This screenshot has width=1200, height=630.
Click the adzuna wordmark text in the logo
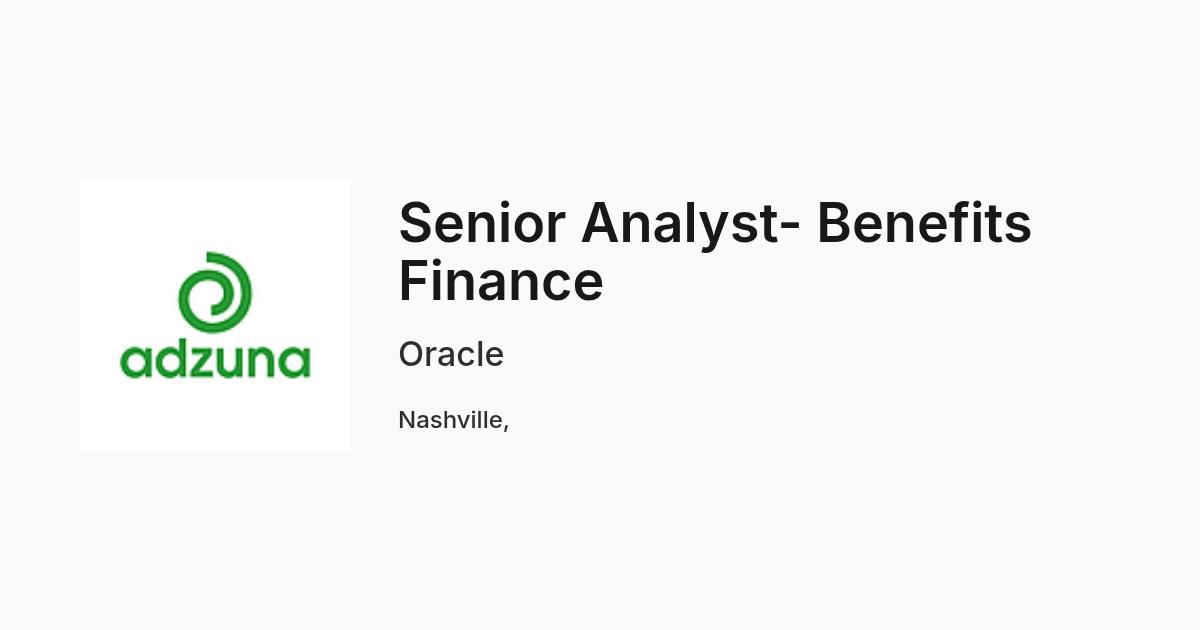tap(215, 360)
